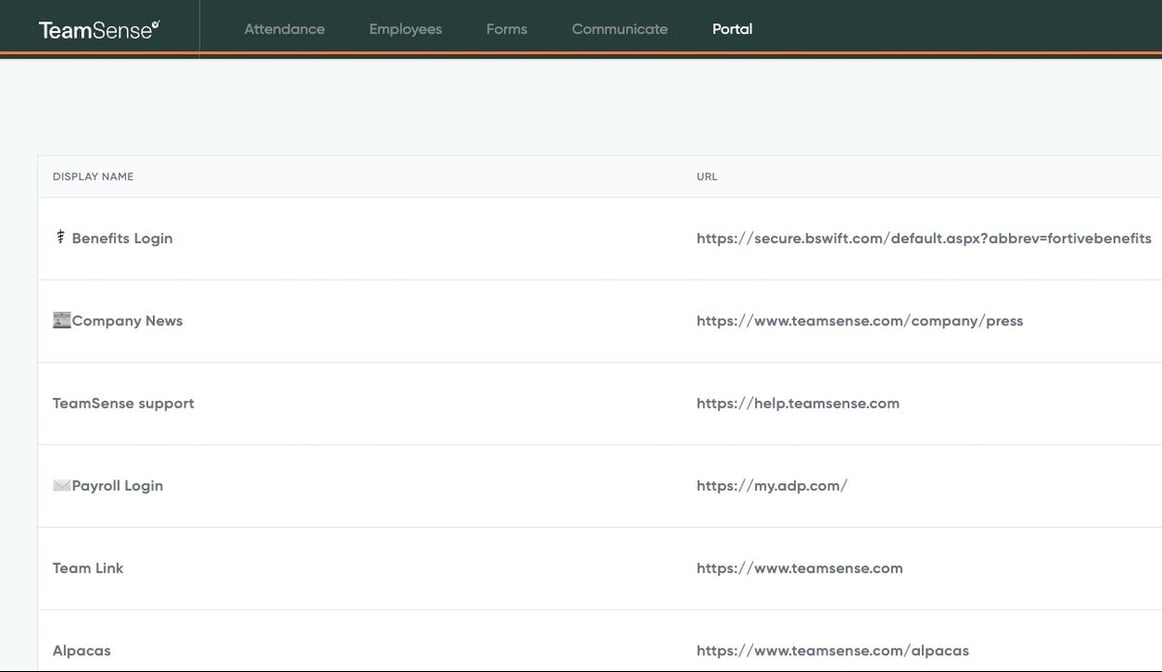Open the Employees menu
Image resolution: width=1162 pixels, height=672 pixels.
click(x=405, y=29)
